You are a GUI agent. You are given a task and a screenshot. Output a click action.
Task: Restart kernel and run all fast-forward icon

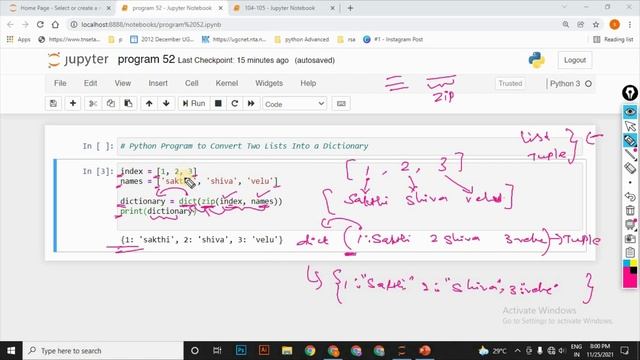(251, 104)
